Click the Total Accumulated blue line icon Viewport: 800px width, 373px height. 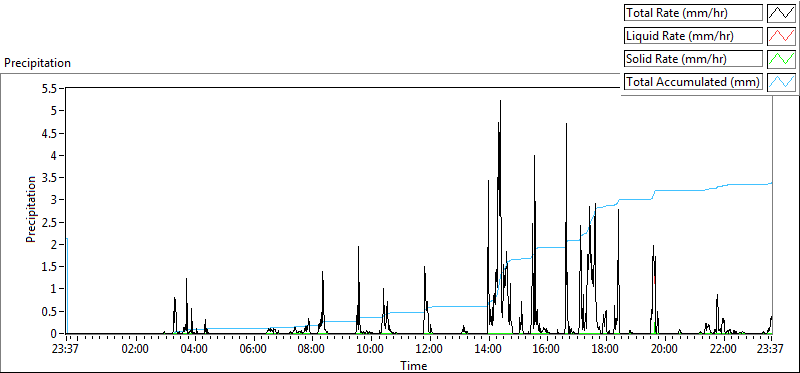782,82
